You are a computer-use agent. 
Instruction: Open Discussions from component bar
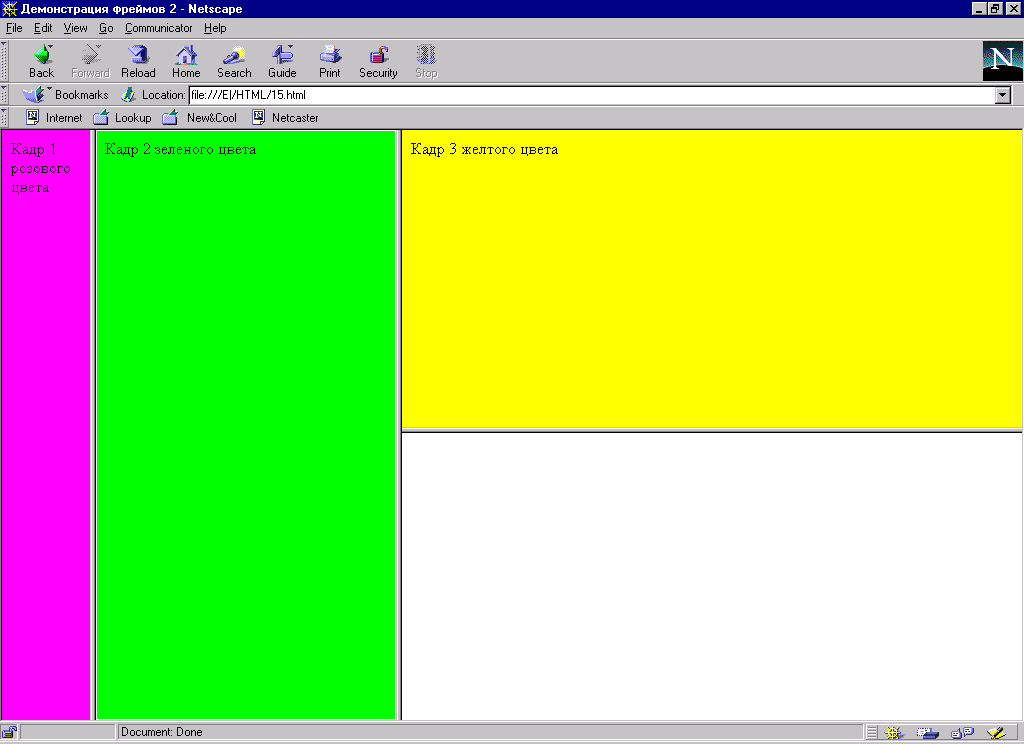pyautogui.click(x=963, y=733)
